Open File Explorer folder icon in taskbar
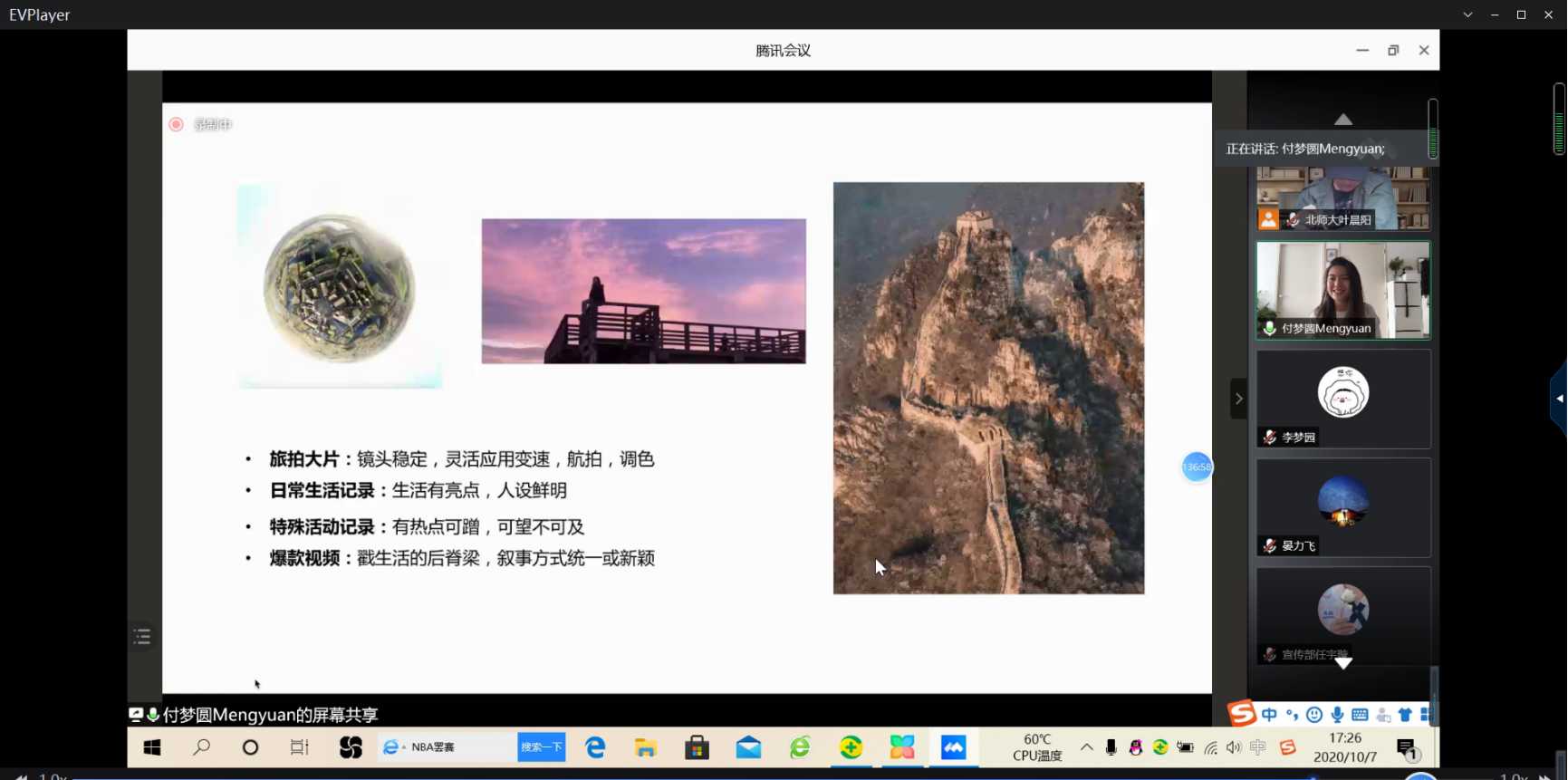The height and width of the screenshot is (780, 1568). pos(646,747)
